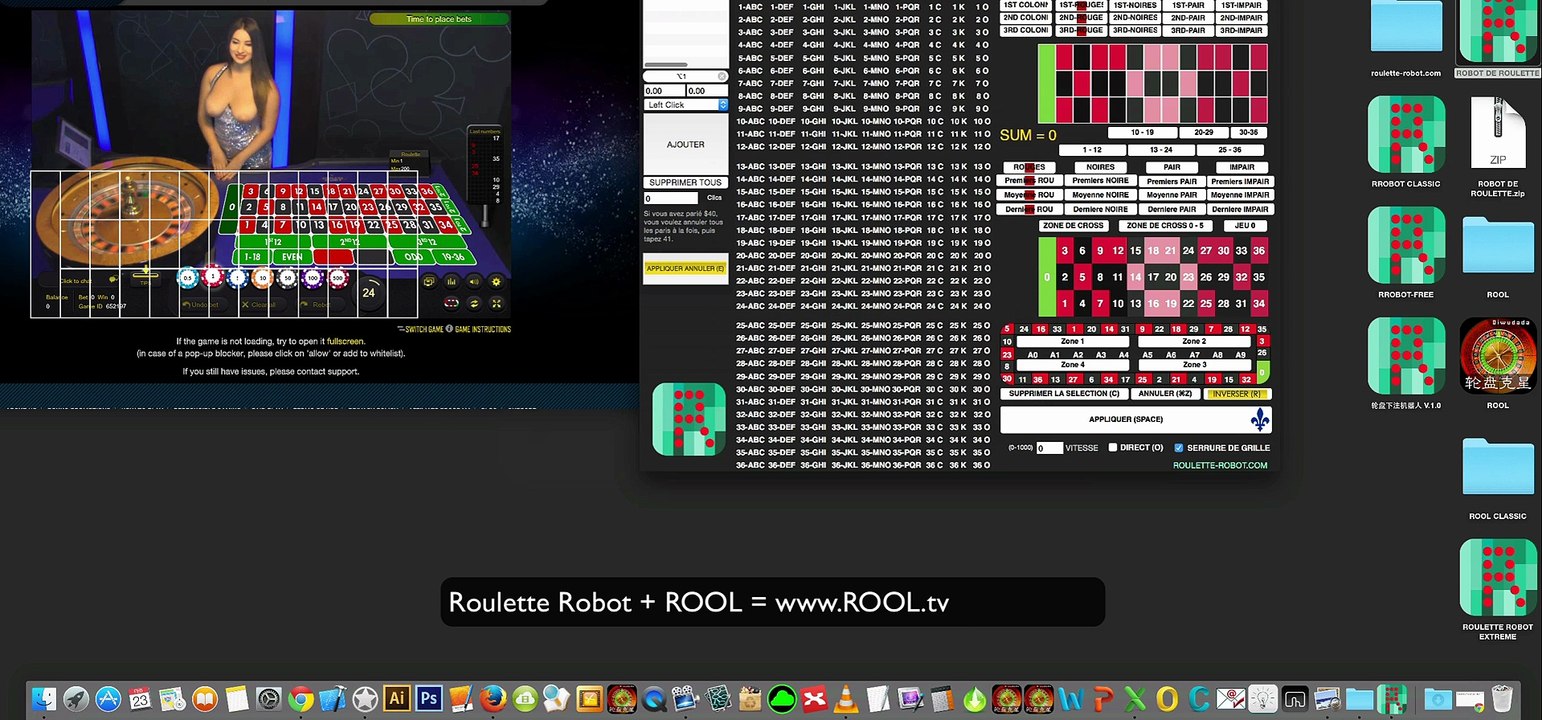Click the SUPPRIMER TOUS button
The width and height of the screenshot is (1542, 720).
(685, 182)
